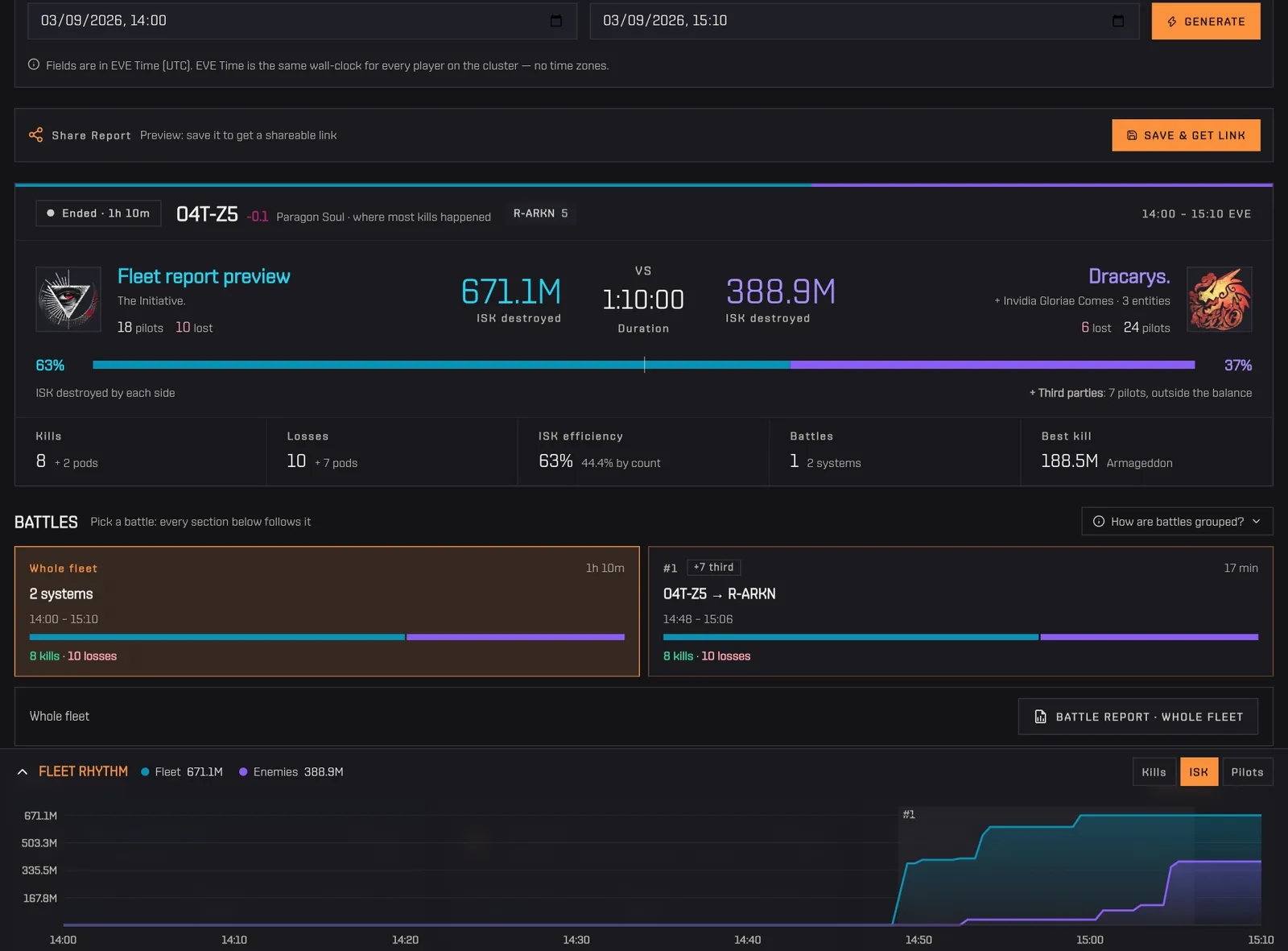
Task: Click the ISK balance progress bar
Action: pos(644,365)
